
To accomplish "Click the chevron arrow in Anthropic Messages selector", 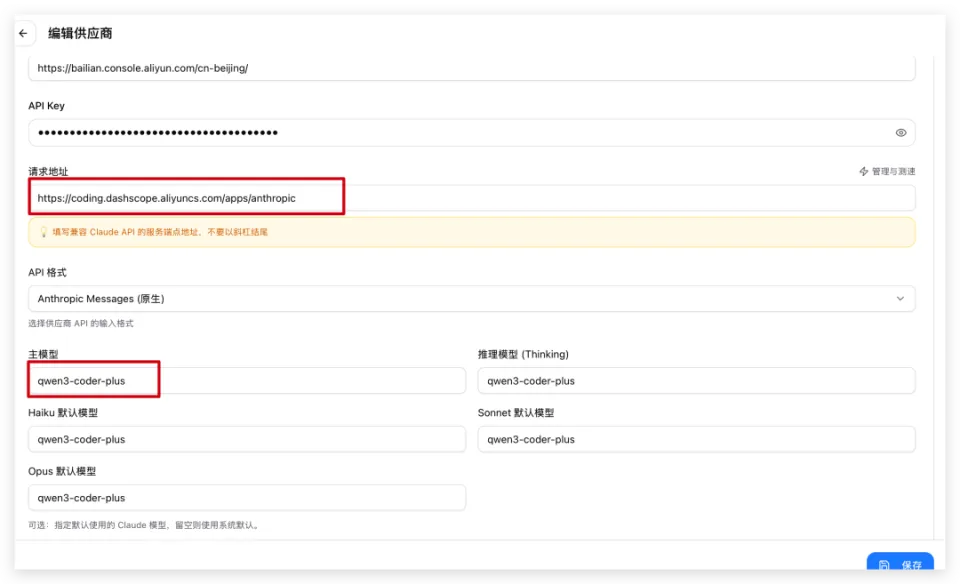I will coord(900,299).
